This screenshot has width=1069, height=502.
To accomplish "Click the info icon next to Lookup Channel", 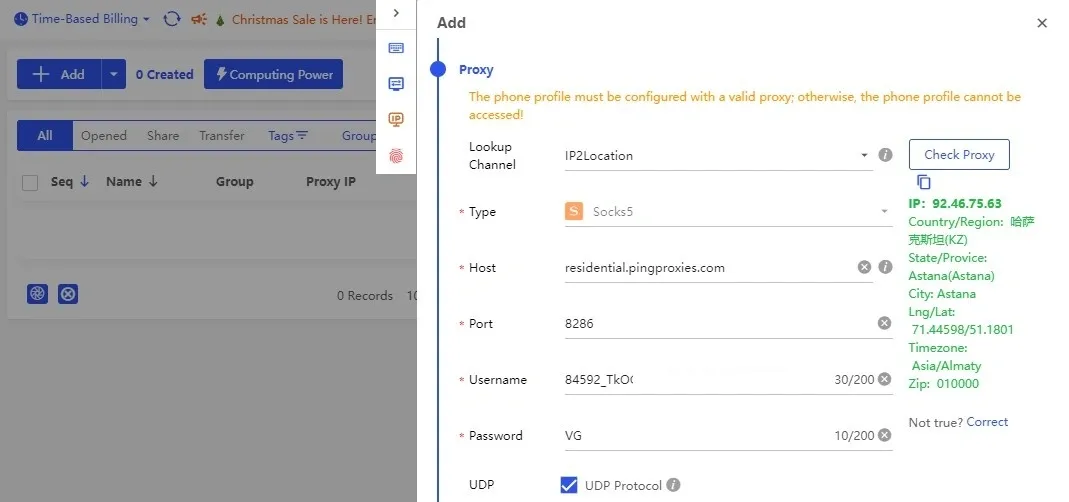I will (886, 155).
